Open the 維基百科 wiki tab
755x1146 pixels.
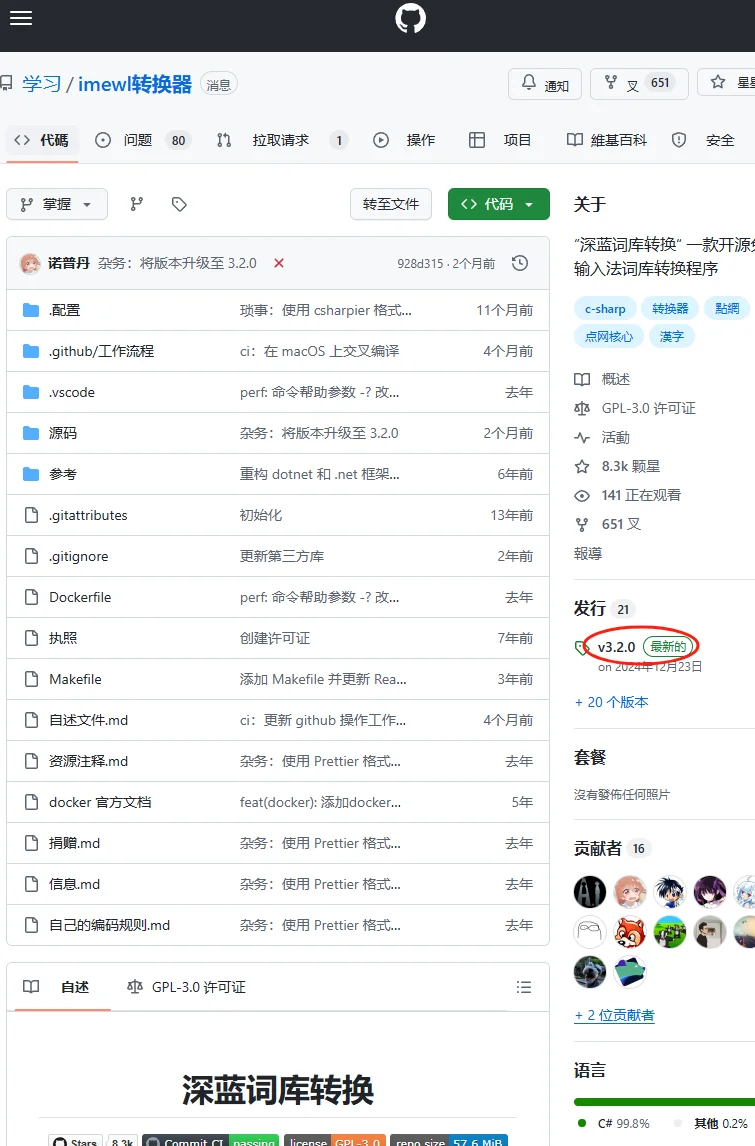pyautogui.click(x=607, y=140)
